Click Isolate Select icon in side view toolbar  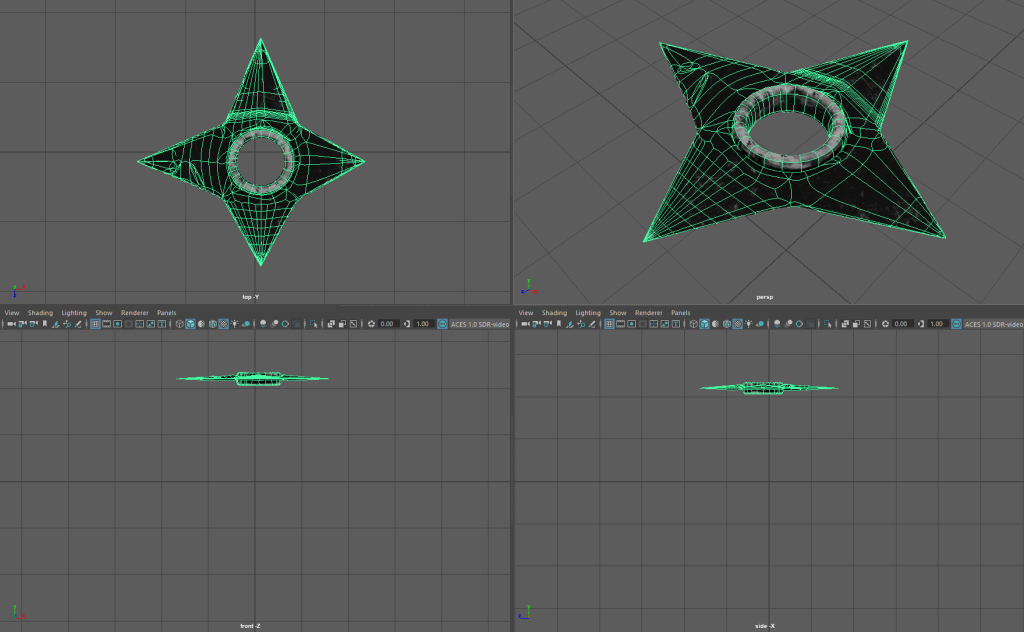pos(827,324)
